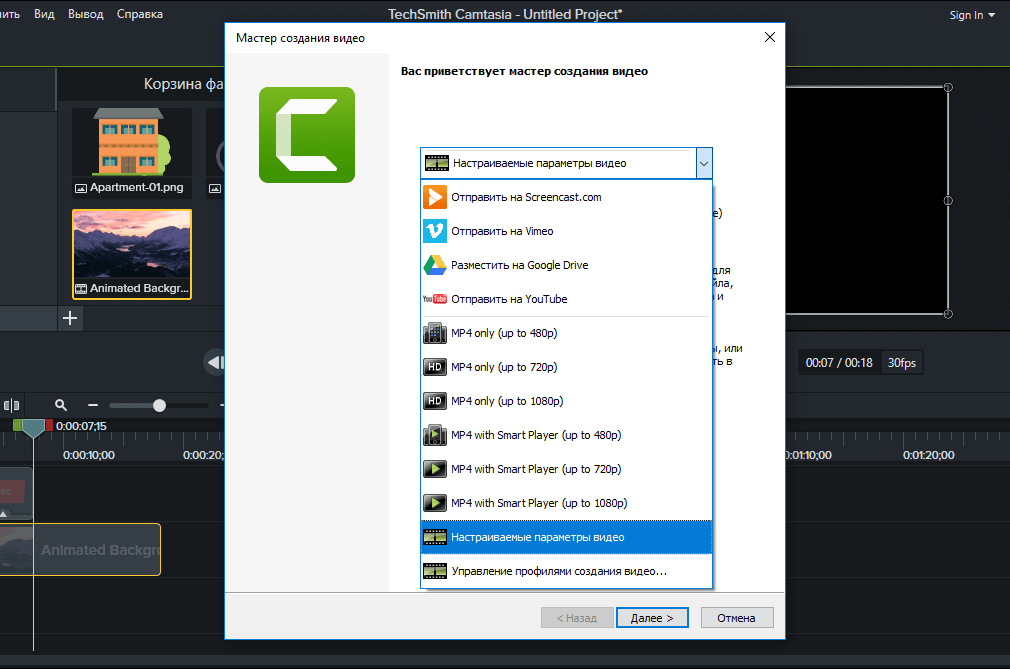Click the filmstrip icon beside Управление профилями
This screenshot has width=1010, height=669.
[435, 571]
